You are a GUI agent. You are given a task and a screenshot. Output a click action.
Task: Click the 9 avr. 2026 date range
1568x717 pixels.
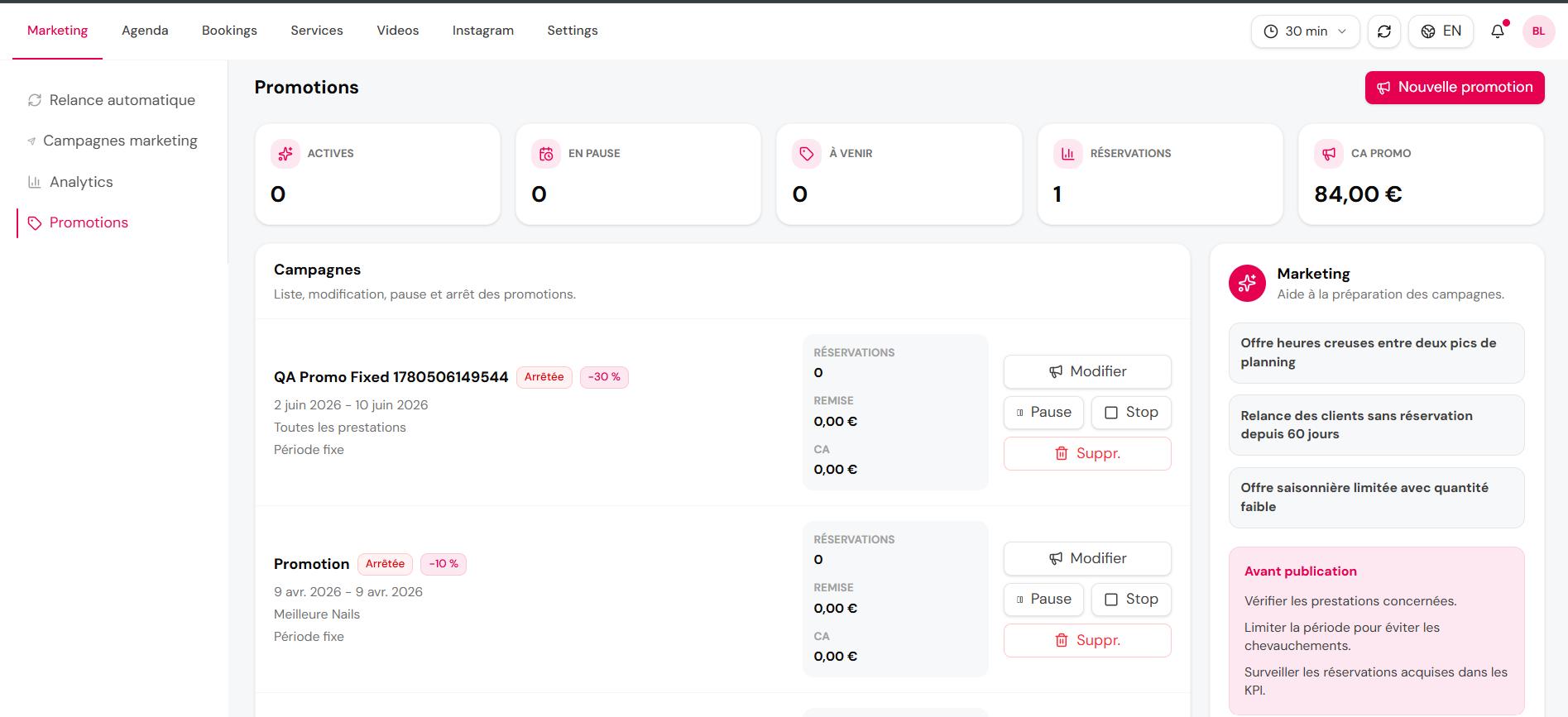(348, 592)
